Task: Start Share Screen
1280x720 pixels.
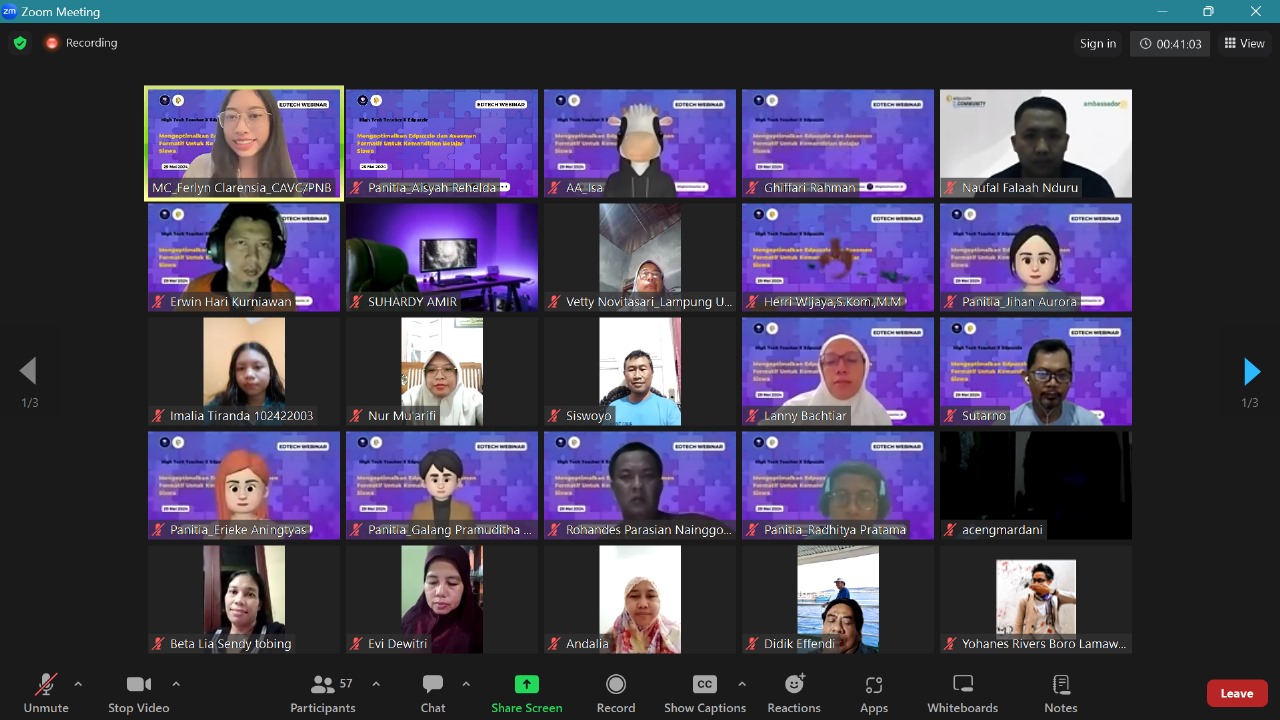Action: 526,693
